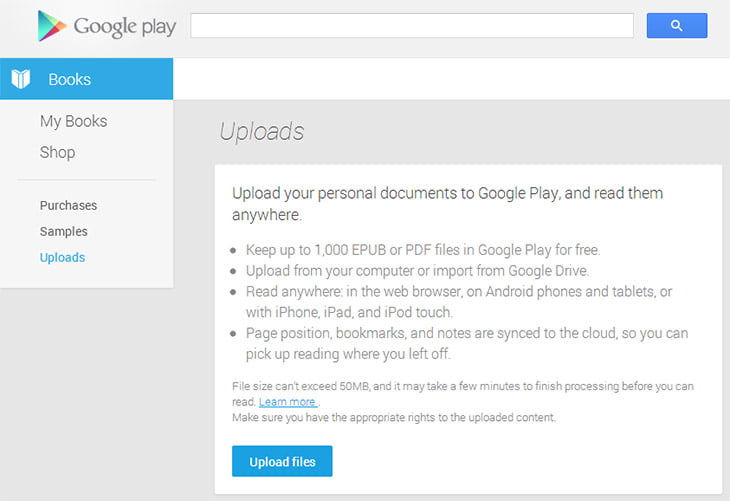
Task: Click the magnifier search button
Action: 676,26
